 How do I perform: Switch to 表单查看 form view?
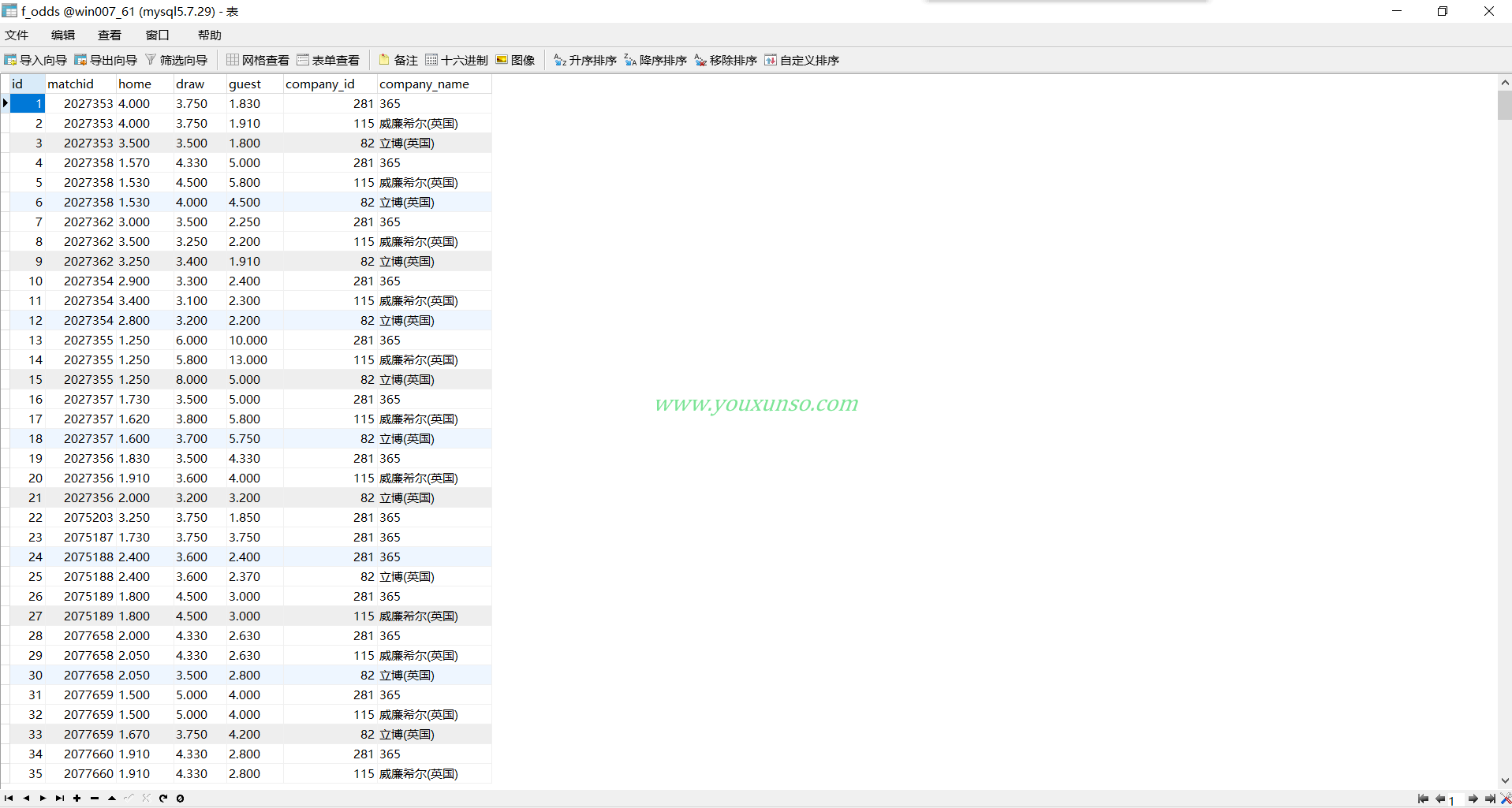pyautogui.click(x=328, y=60)
